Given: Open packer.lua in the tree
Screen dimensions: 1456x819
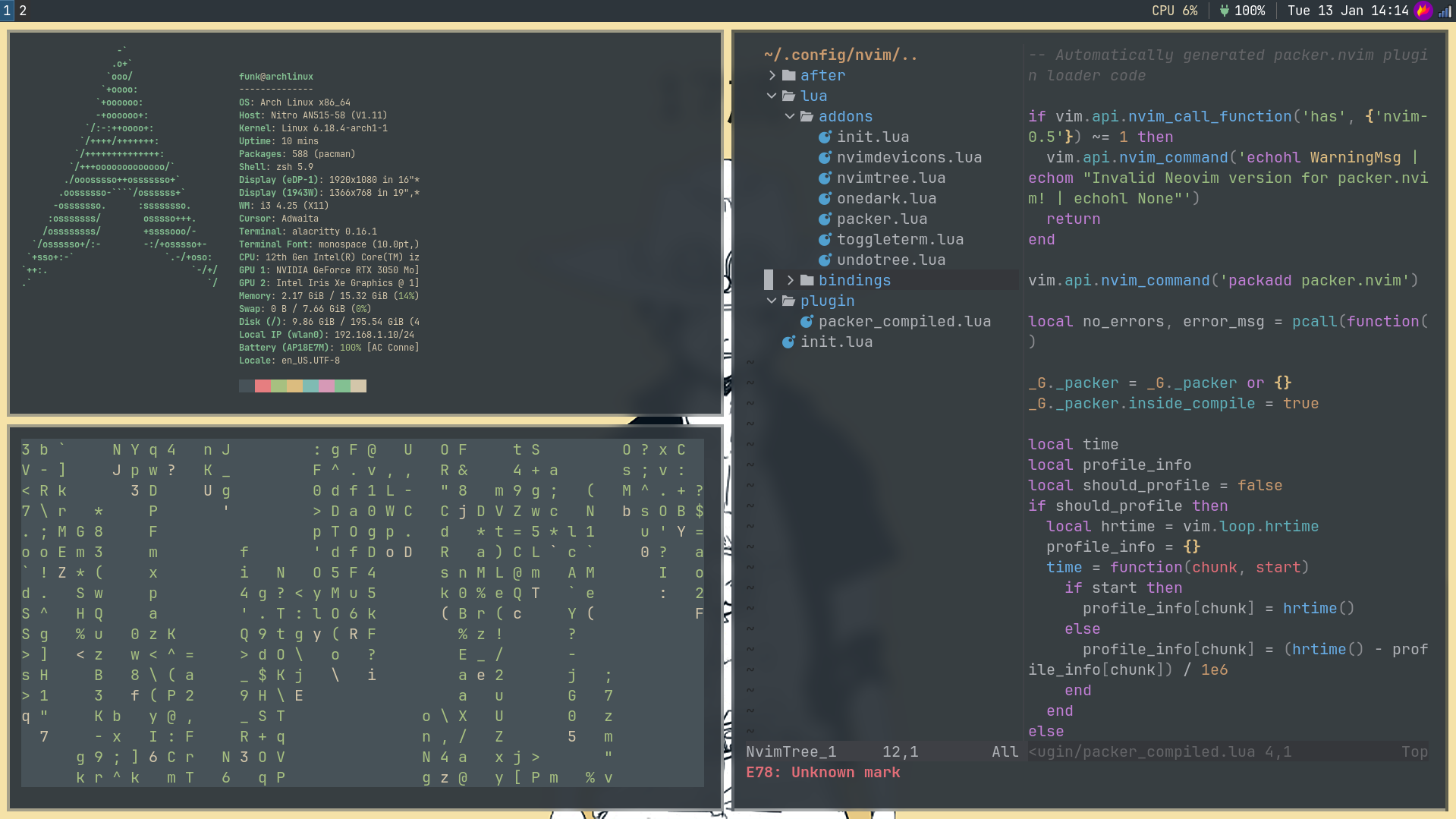Looking at the screenshot, I should (x=882, y=219).
